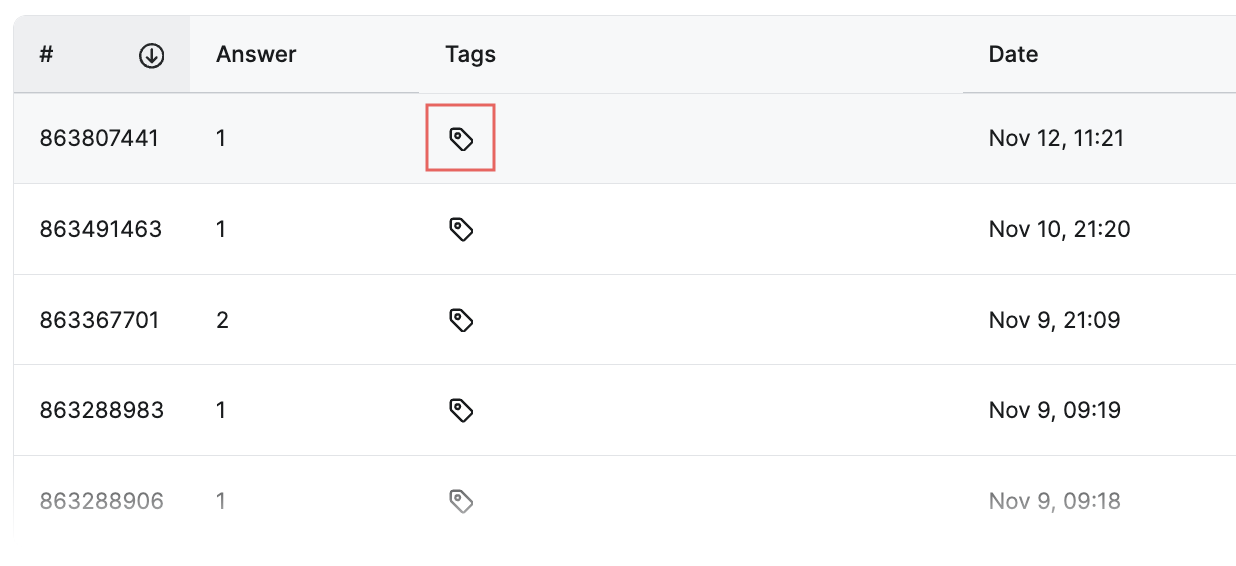Screen dimensions: 1236x566
Task: Sort responses by Date column
Action: point(1013,54)
